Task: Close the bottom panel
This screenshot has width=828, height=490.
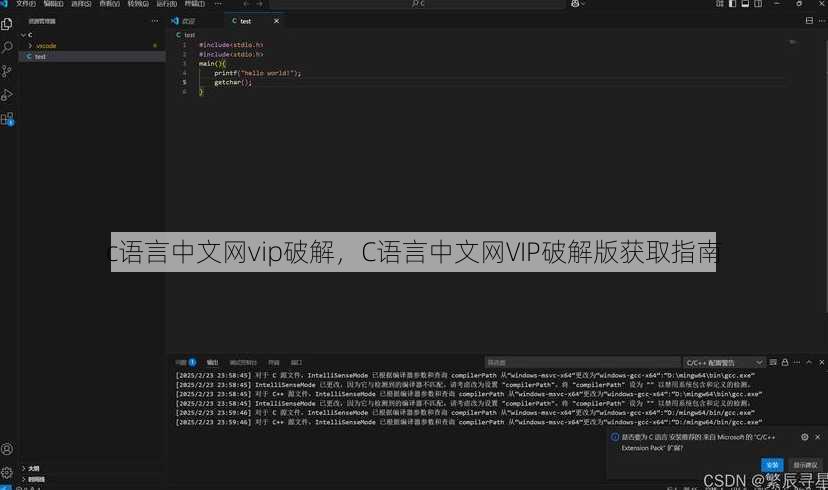Action: coord(822,362)
